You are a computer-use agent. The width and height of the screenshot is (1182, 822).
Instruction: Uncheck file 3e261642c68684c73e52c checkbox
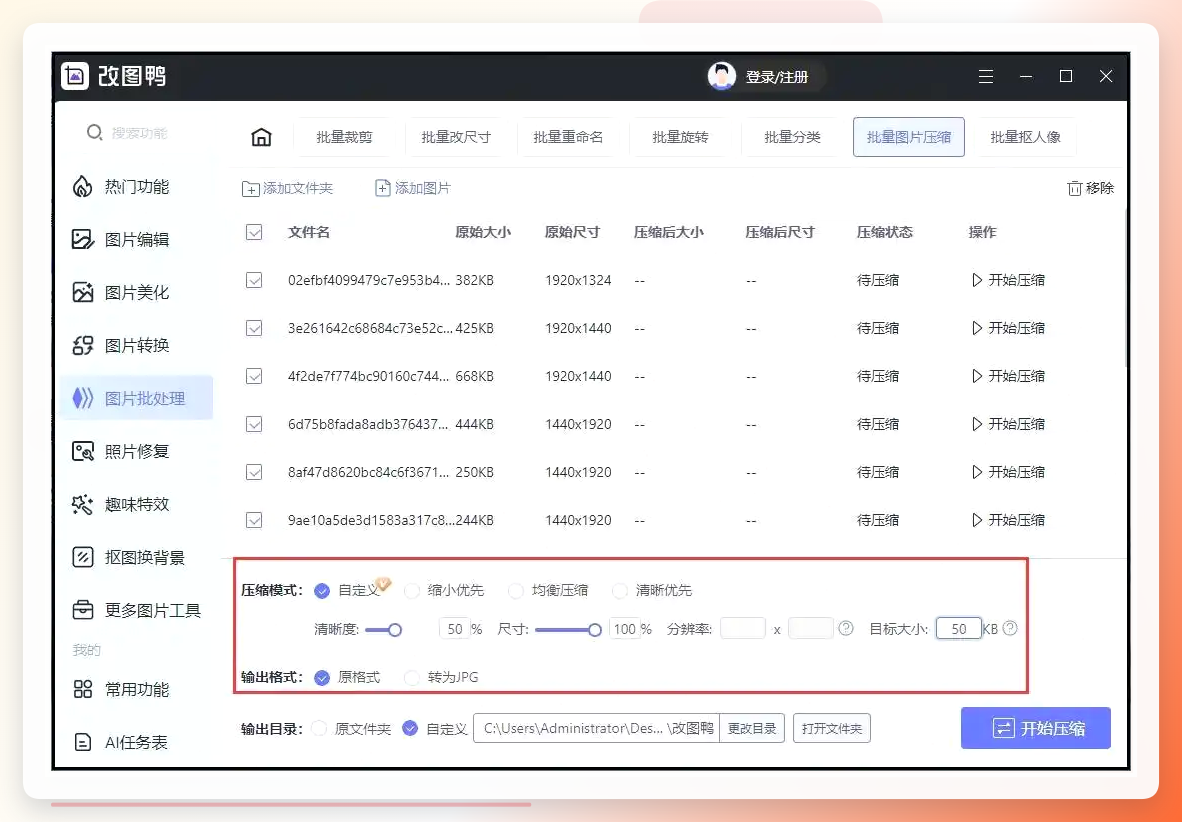[254, 328]
